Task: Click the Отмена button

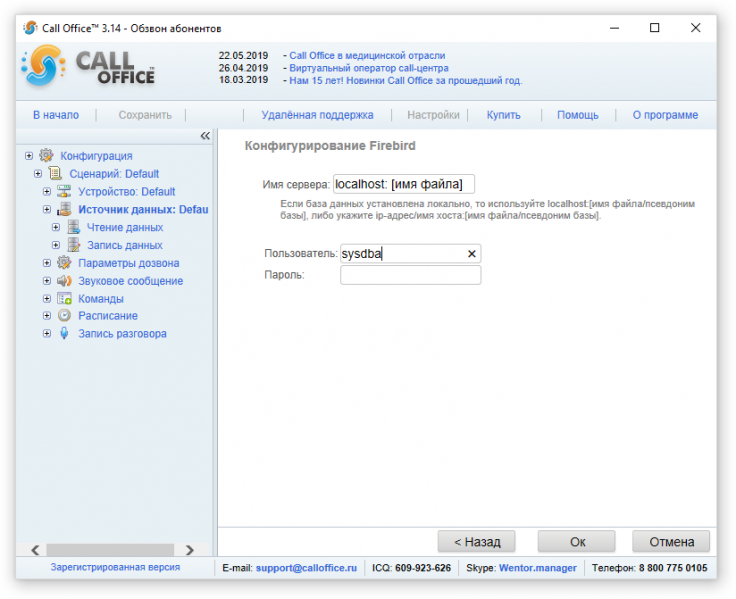Action: (671, 542)
